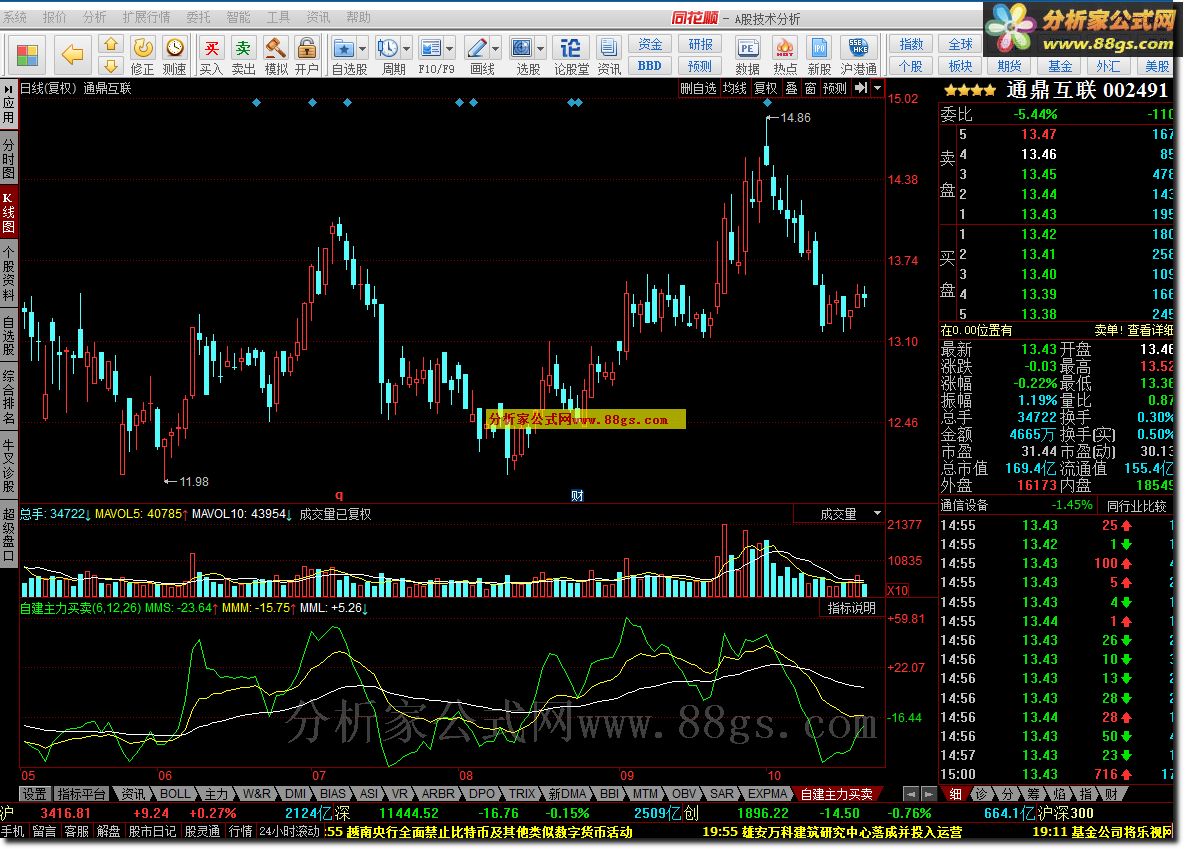This screenshot has height=849, width=1185.
Task: Open the 帮助 menu
Action: [x=358, y=17]
